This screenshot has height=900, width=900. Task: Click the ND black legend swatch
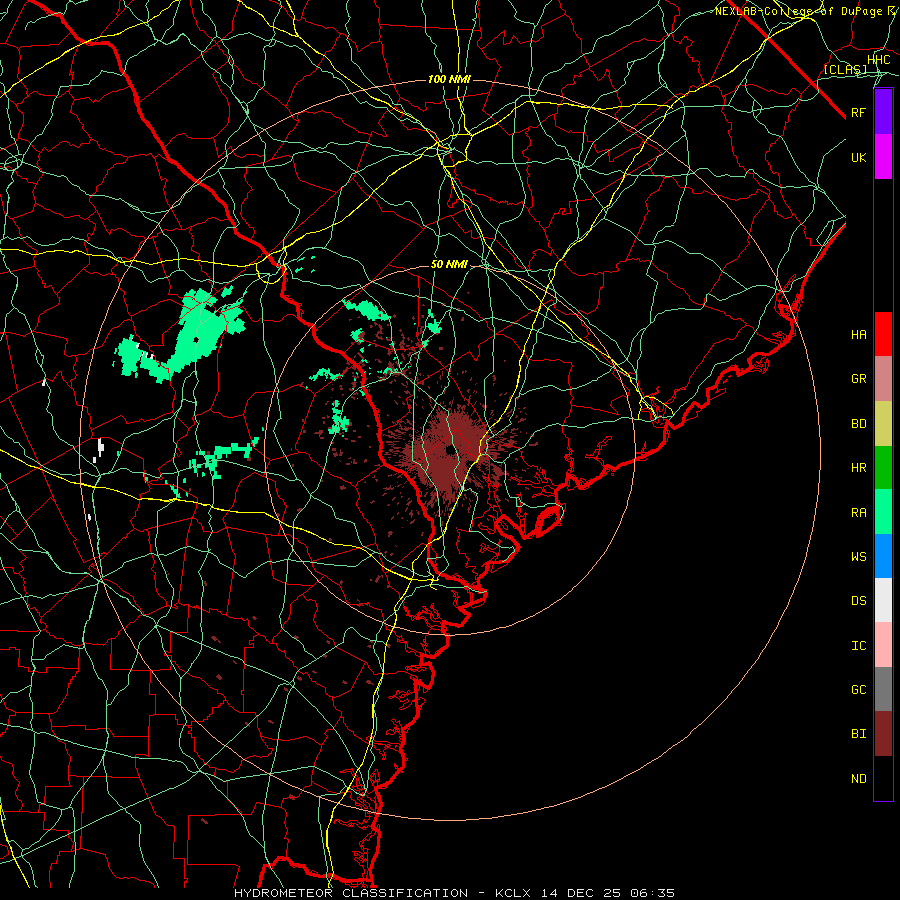(883, 778)
